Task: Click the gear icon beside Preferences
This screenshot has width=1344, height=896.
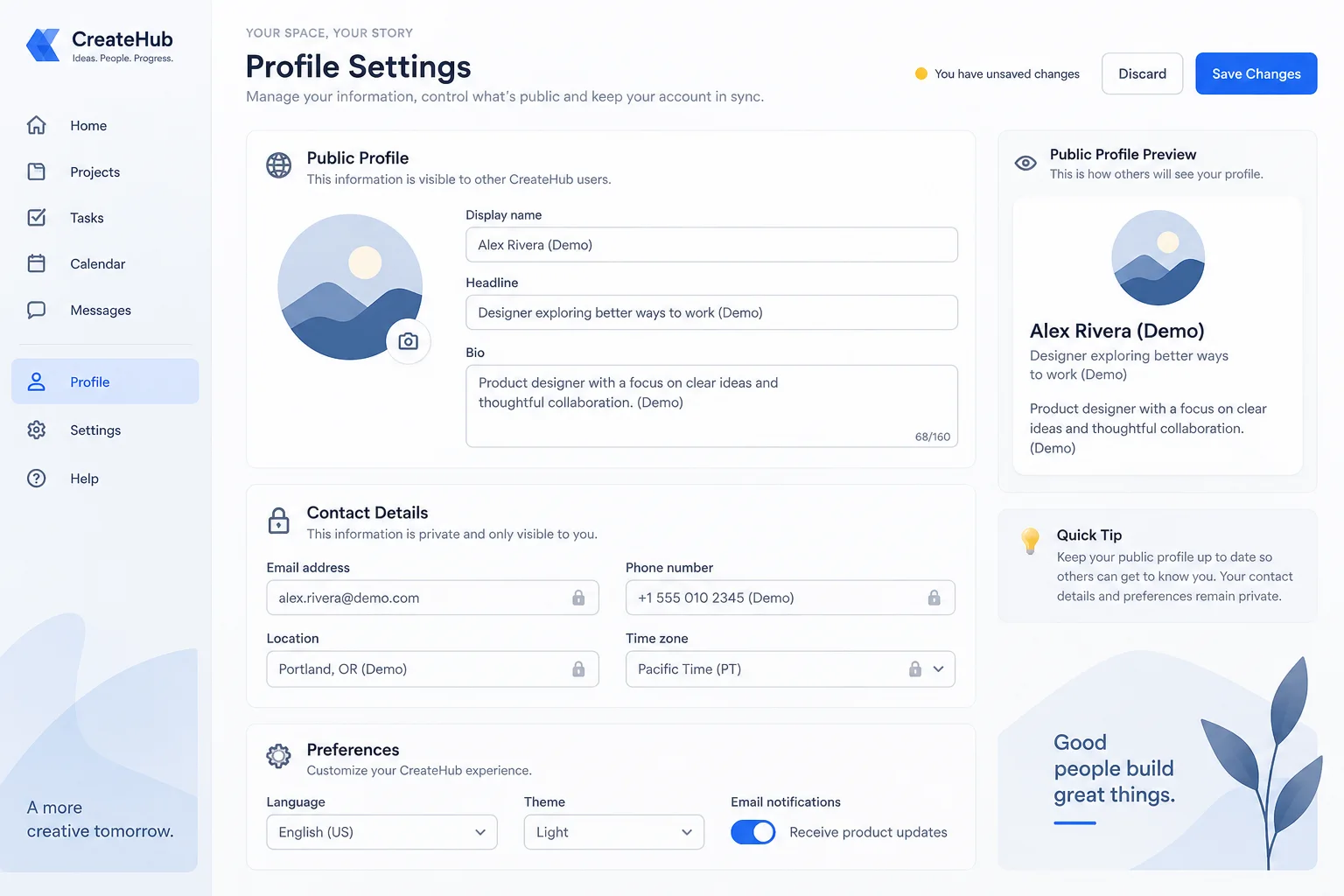Action: 279,756
